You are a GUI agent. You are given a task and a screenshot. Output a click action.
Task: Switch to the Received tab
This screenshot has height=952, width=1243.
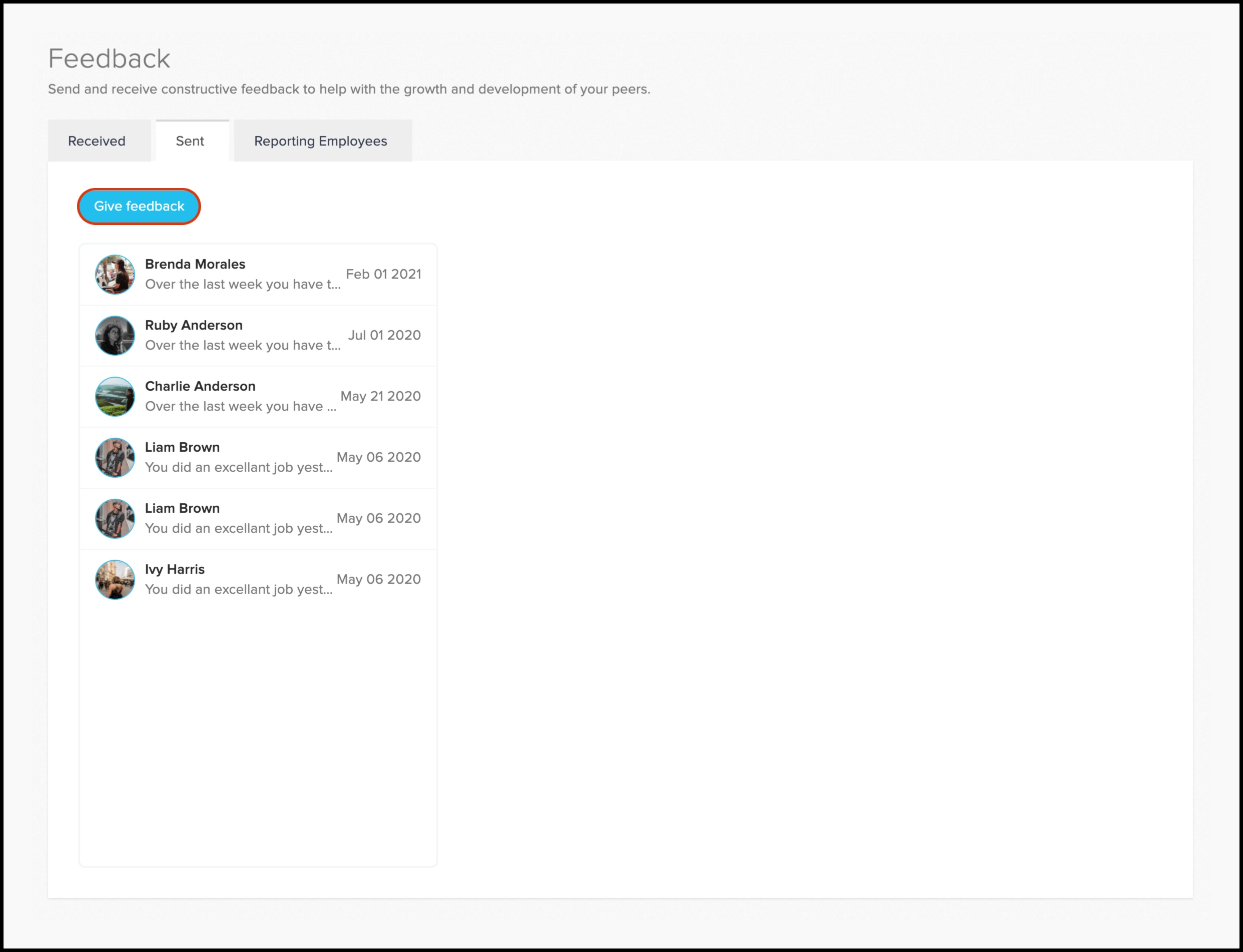pyautogui.click(x=97, y=141)
